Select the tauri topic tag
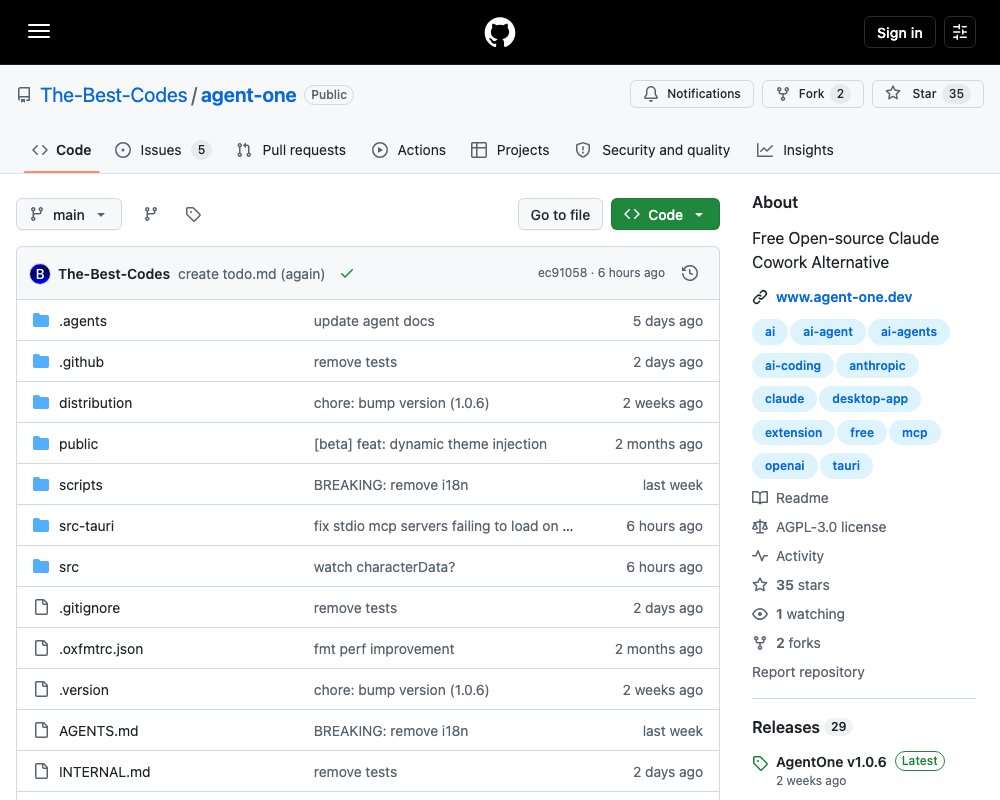Image resolution: width=1000 pixels, height=800 pixels. 846,466
